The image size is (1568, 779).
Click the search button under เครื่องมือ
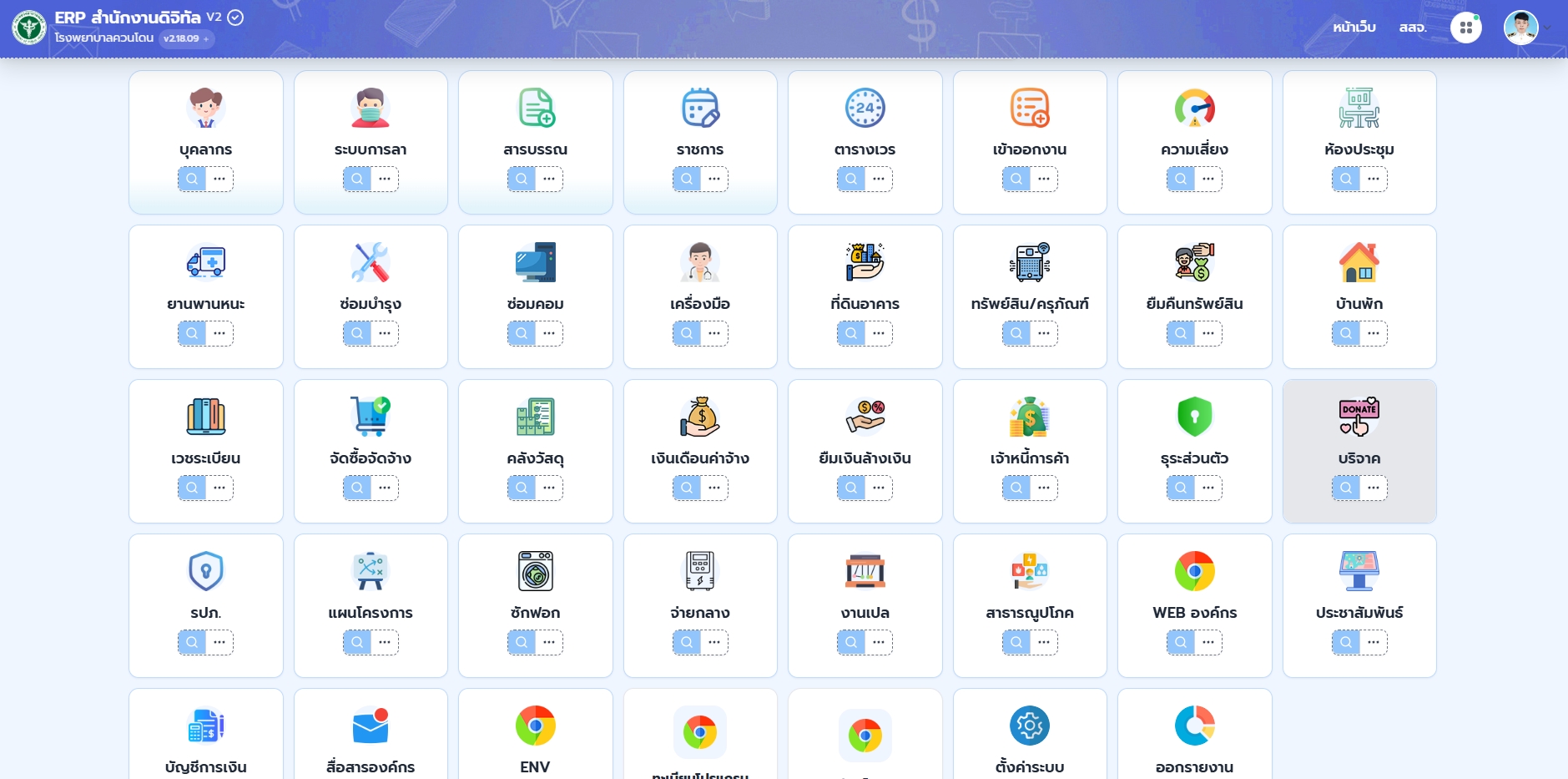pyautogui.click(x=687, y=333)
